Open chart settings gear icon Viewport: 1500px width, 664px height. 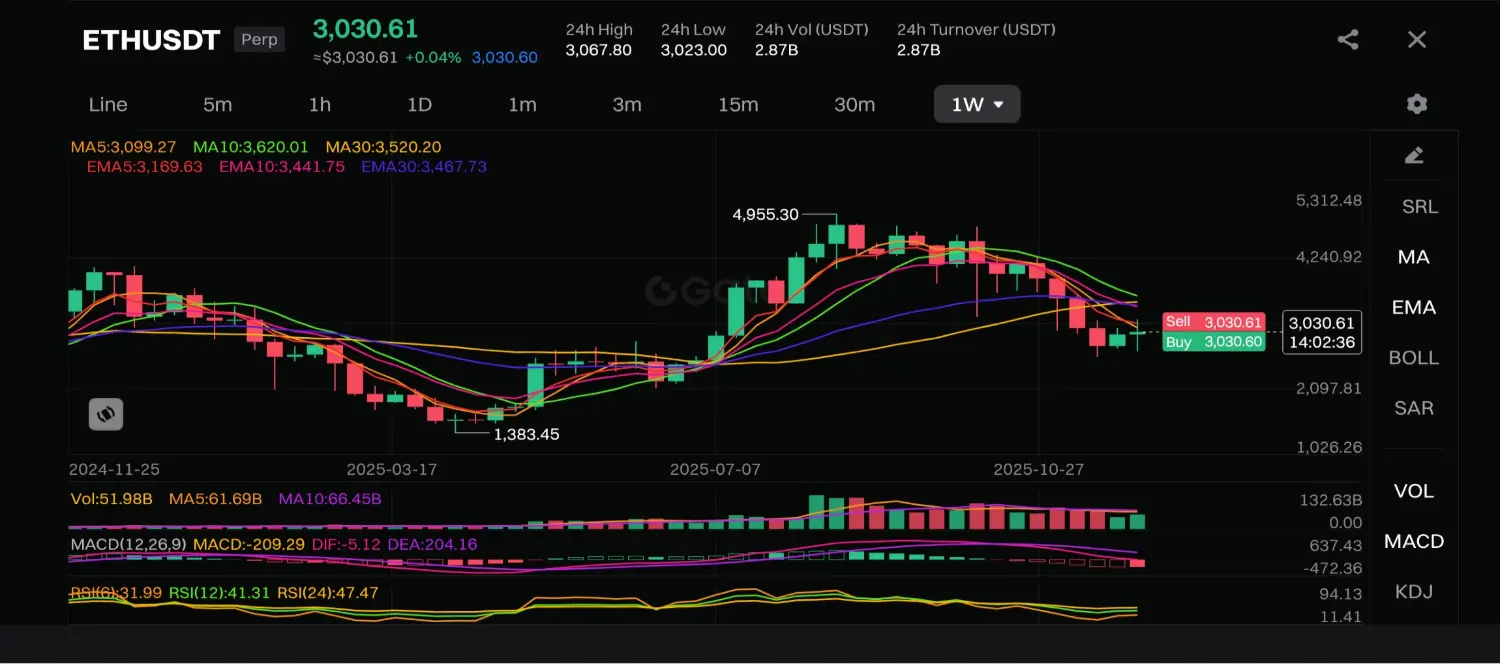click(1416, 104)
